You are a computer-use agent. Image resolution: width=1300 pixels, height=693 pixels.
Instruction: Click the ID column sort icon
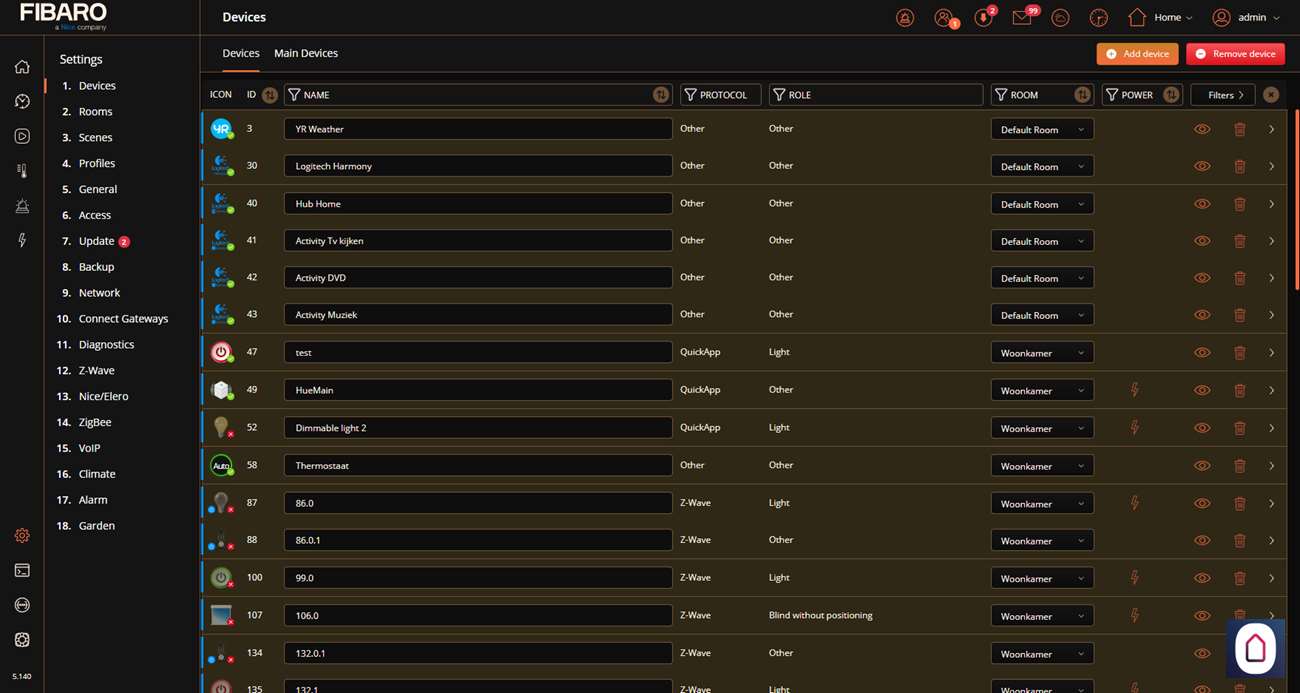[x=270, y=95]
